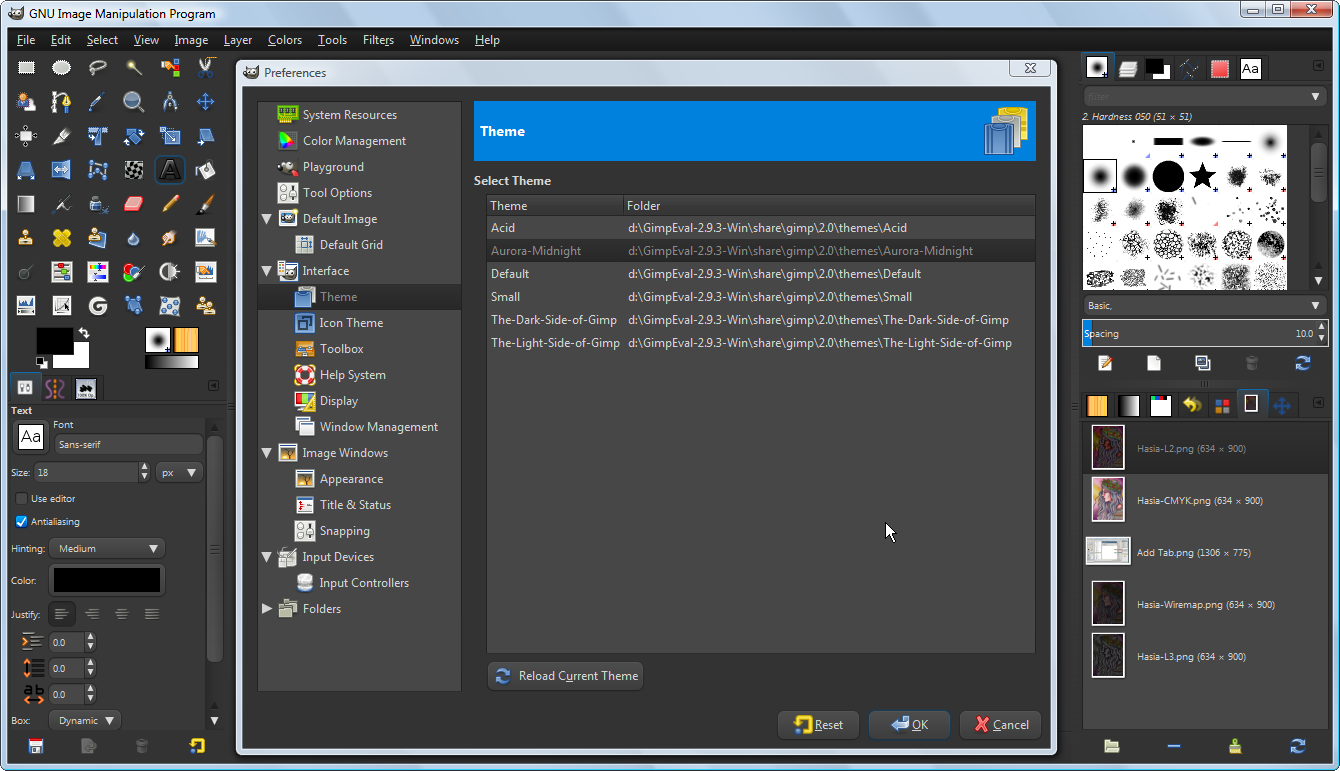
Task: Select the star-shaped brush
Action: (1202, 177)
